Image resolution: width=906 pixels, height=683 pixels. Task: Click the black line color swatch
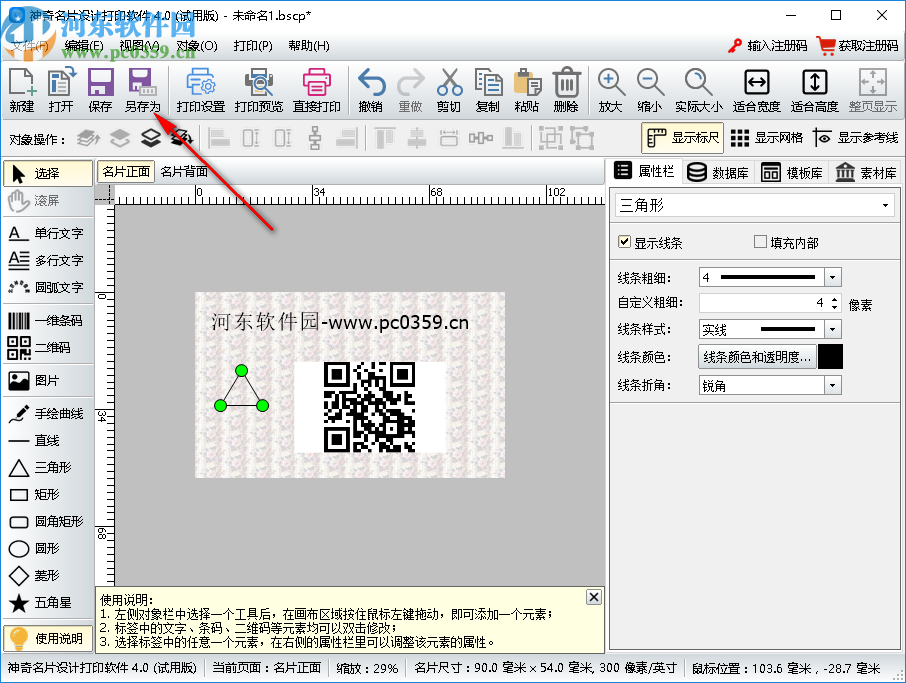click(830, 357)
